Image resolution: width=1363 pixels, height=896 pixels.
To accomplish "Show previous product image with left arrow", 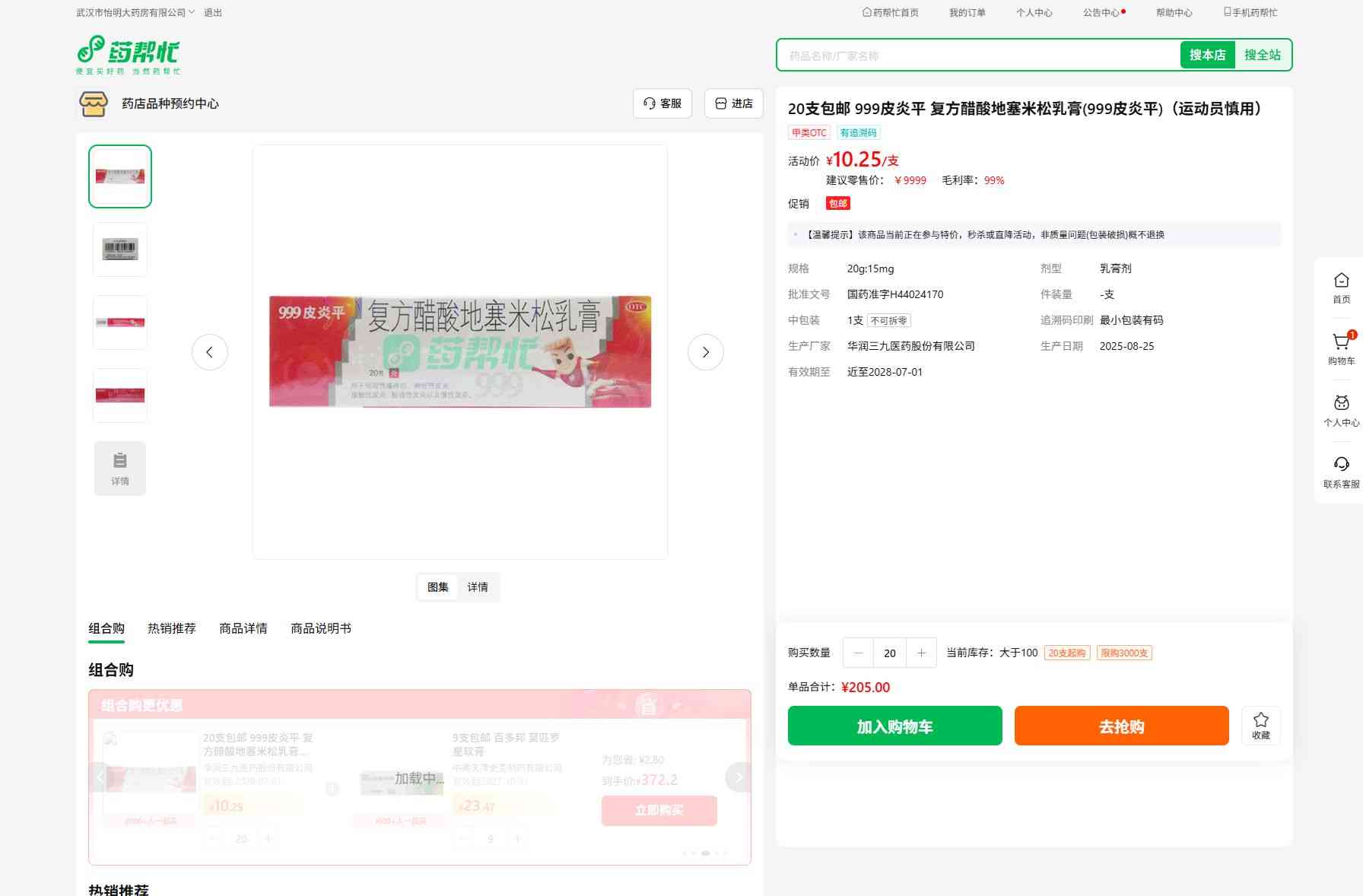I will pos(210,352).
